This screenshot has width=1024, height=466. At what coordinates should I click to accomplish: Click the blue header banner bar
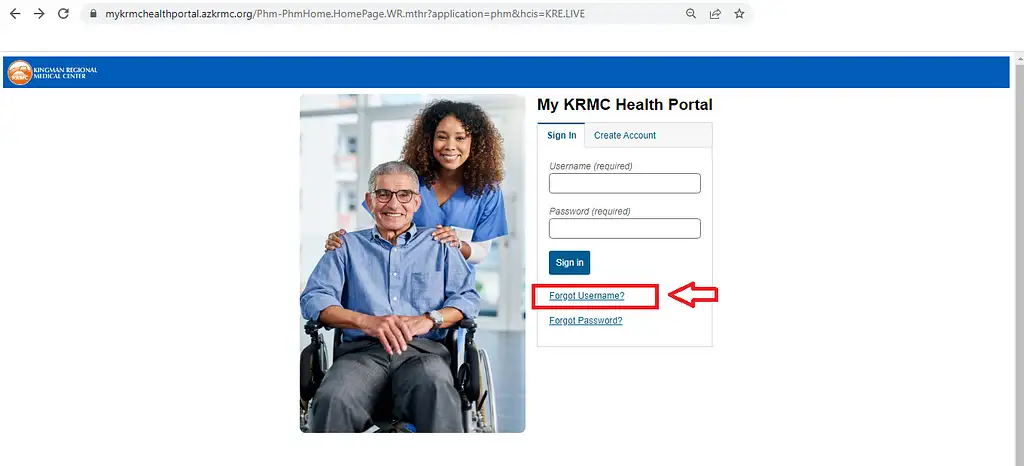point(506,72)
